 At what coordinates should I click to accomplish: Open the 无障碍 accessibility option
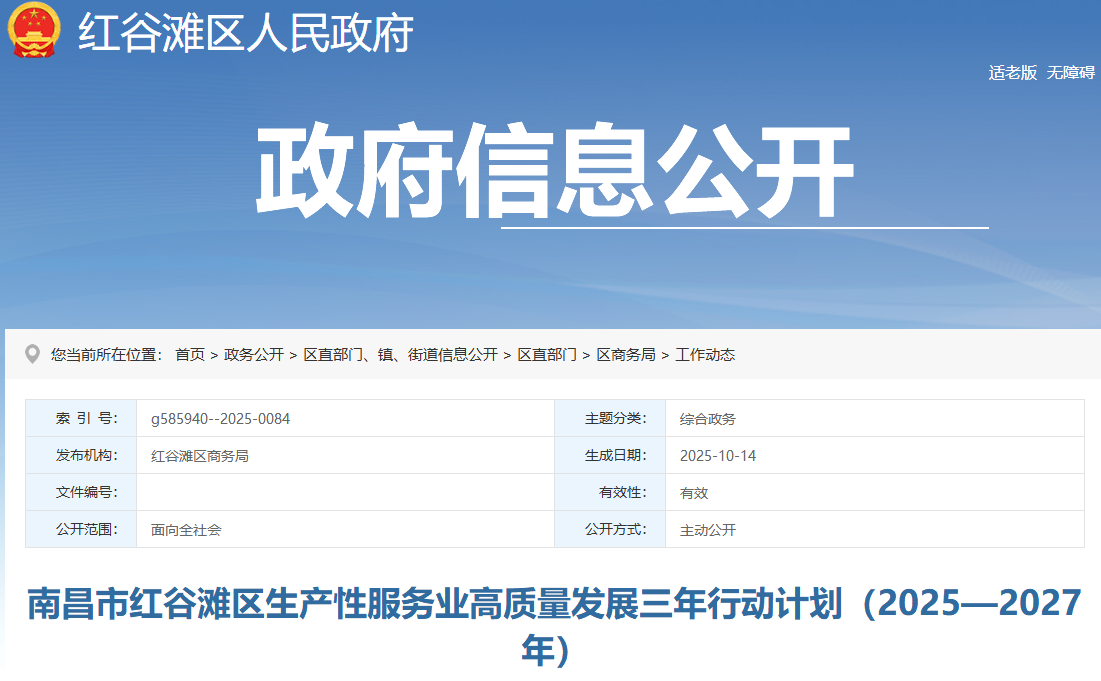coord(1070,72)
